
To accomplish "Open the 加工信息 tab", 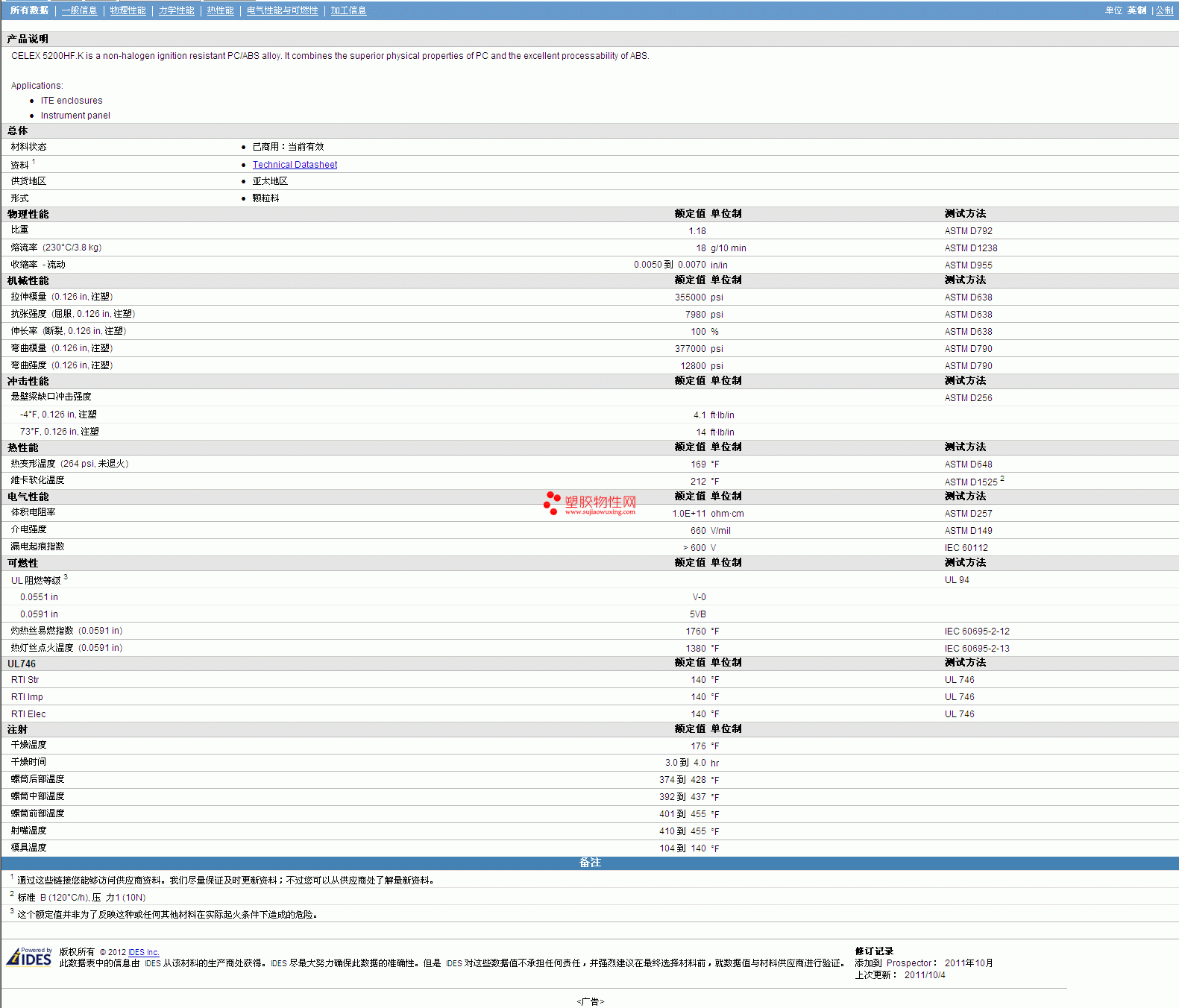I will point(348,10).
